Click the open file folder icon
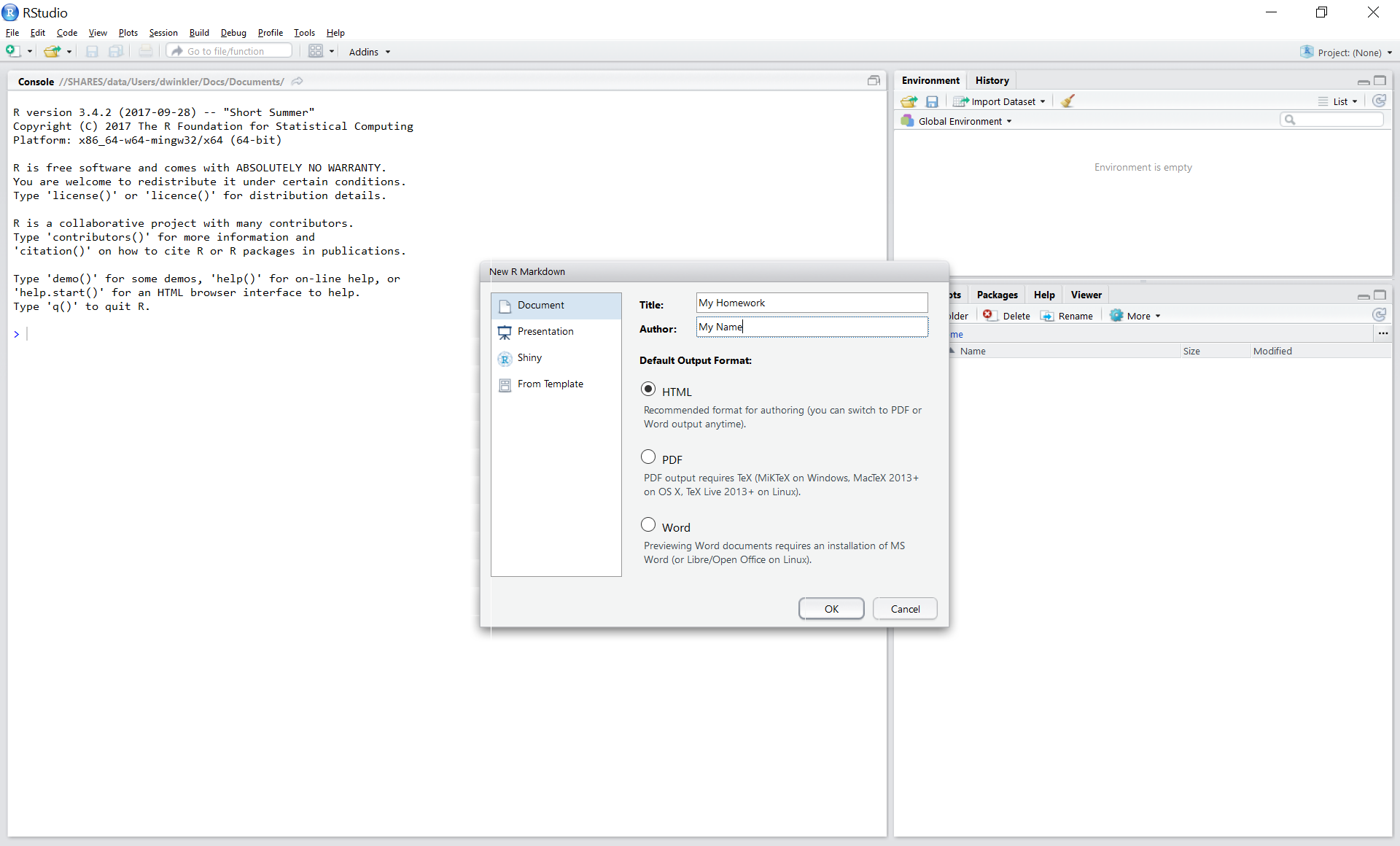Image resolution: width=1400 pixels, height=846 pixels. pyautogui.click(x=52, y=51)
